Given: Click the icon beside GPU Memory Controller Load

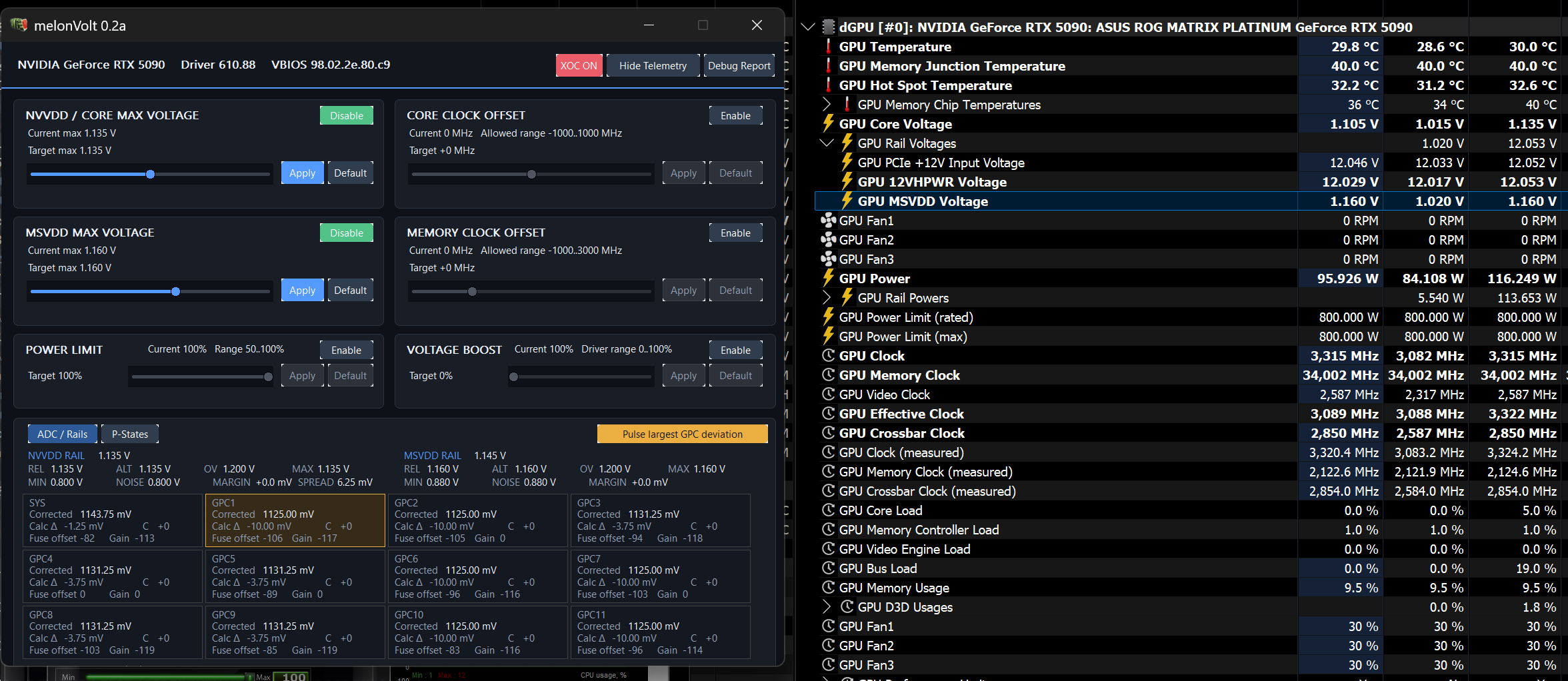Looking at the screenshot, I should (828, 530).
